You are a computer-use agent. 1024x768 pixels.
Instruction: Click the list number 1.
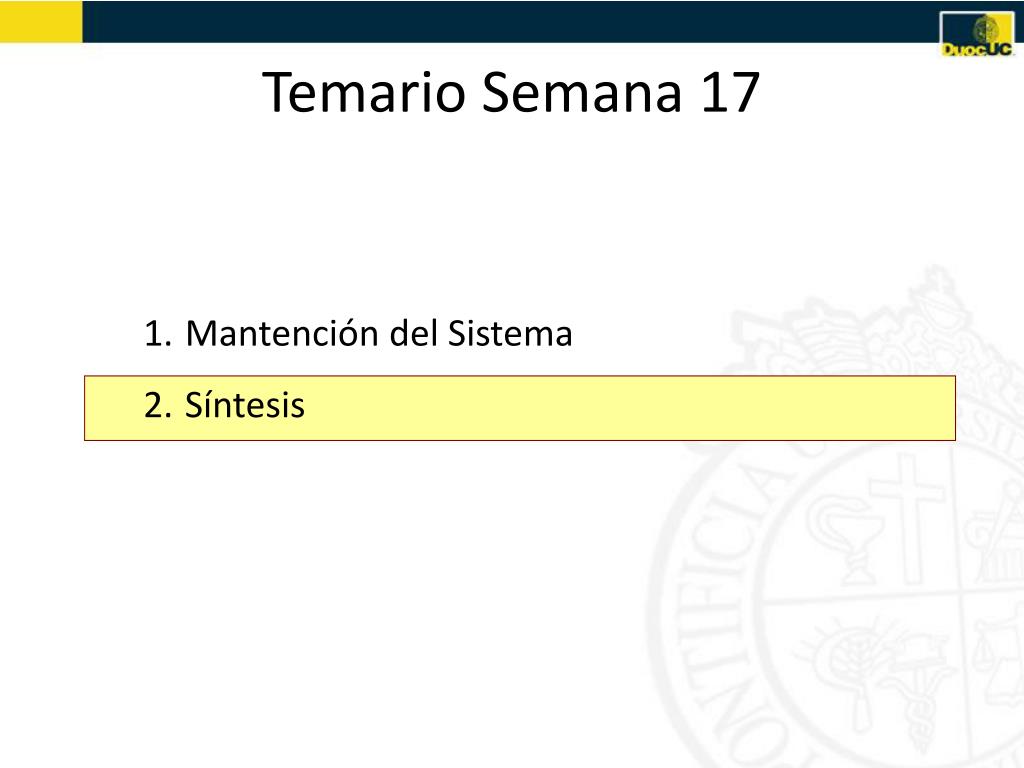tap(158, 334)
